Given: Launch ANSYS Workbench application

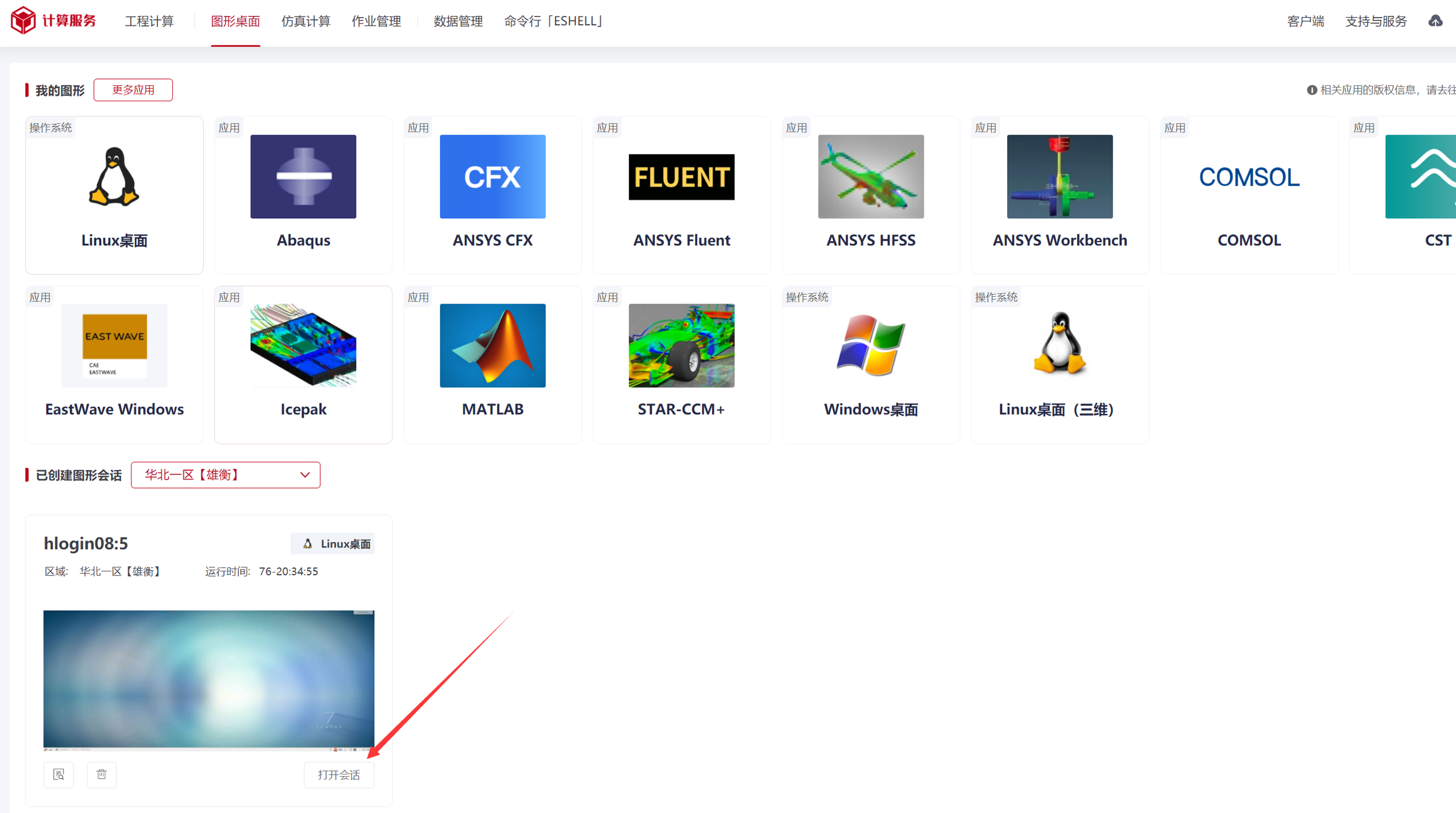Looking at the screenshot, I should pyautogui.click(x=1060, y=195).
